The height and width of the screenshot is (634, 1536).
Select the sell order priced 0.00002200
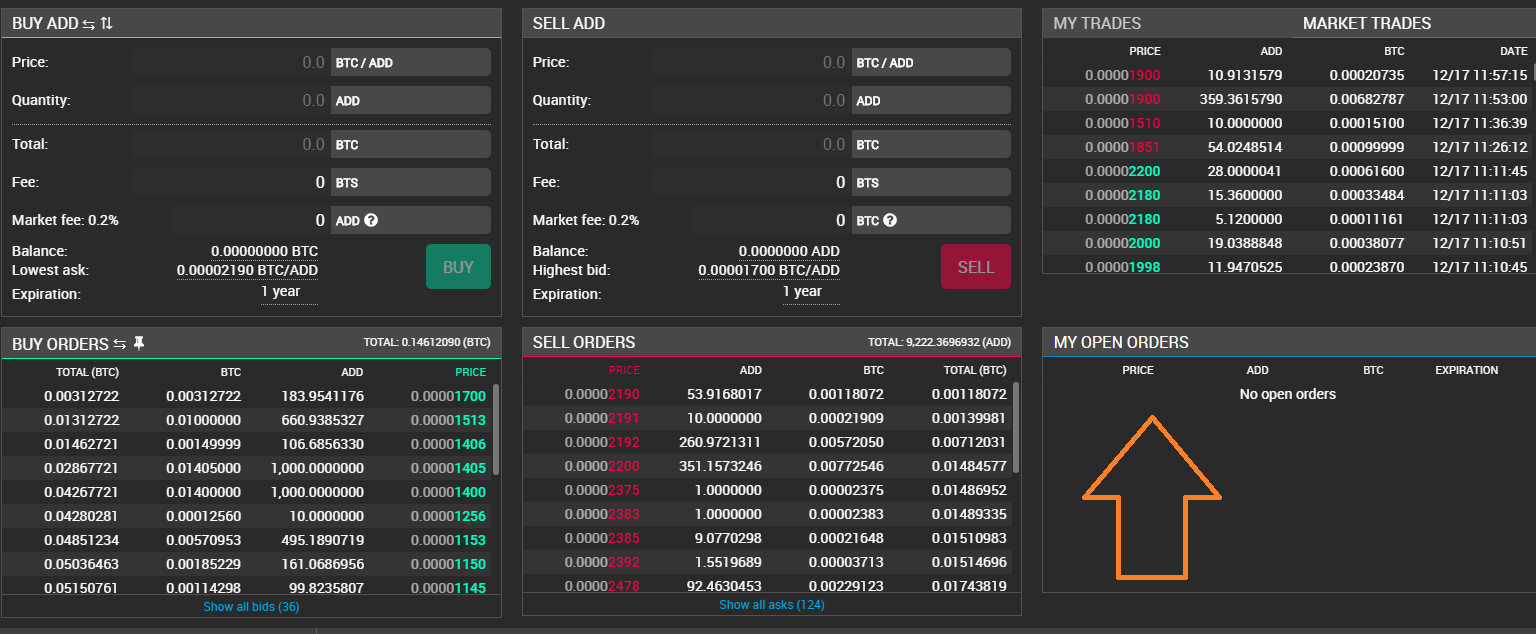click(768, 466)
